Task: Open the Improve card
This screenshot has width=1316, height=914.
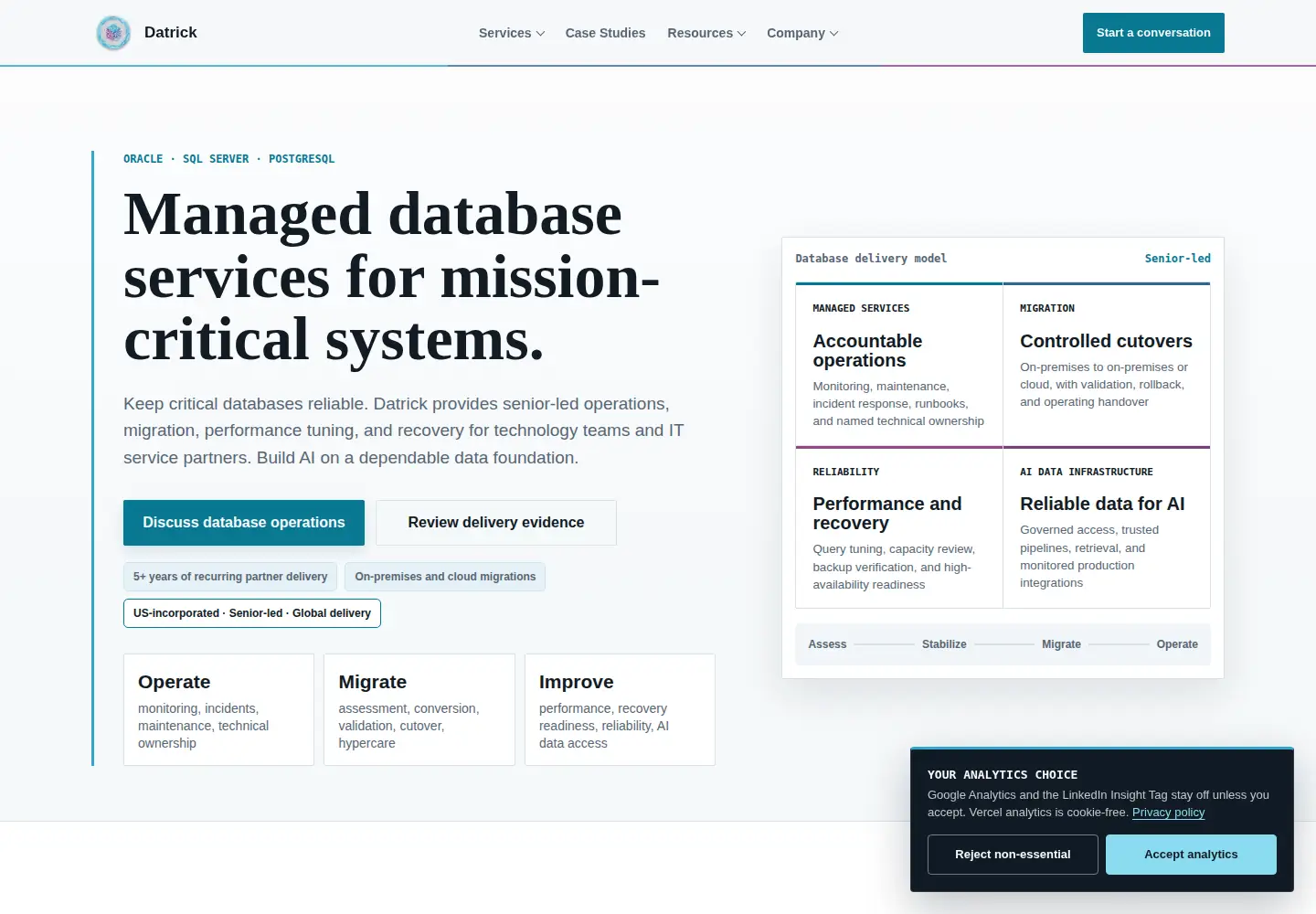Action: point(620,709)
